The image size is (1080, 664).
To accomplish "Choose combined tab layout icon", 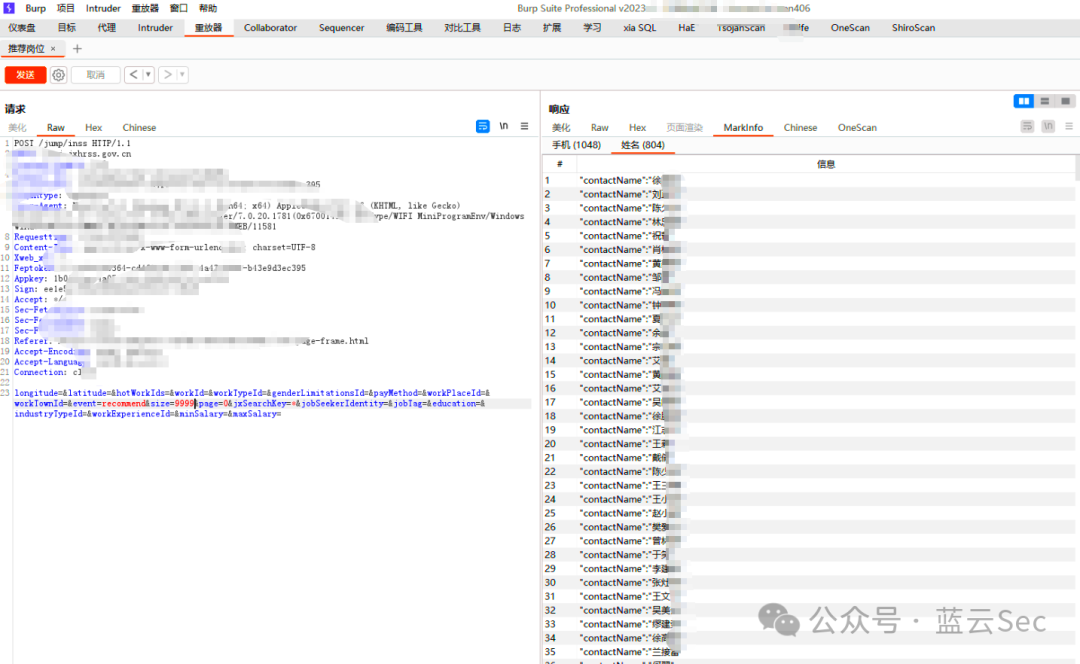I will click(1066, 101).
